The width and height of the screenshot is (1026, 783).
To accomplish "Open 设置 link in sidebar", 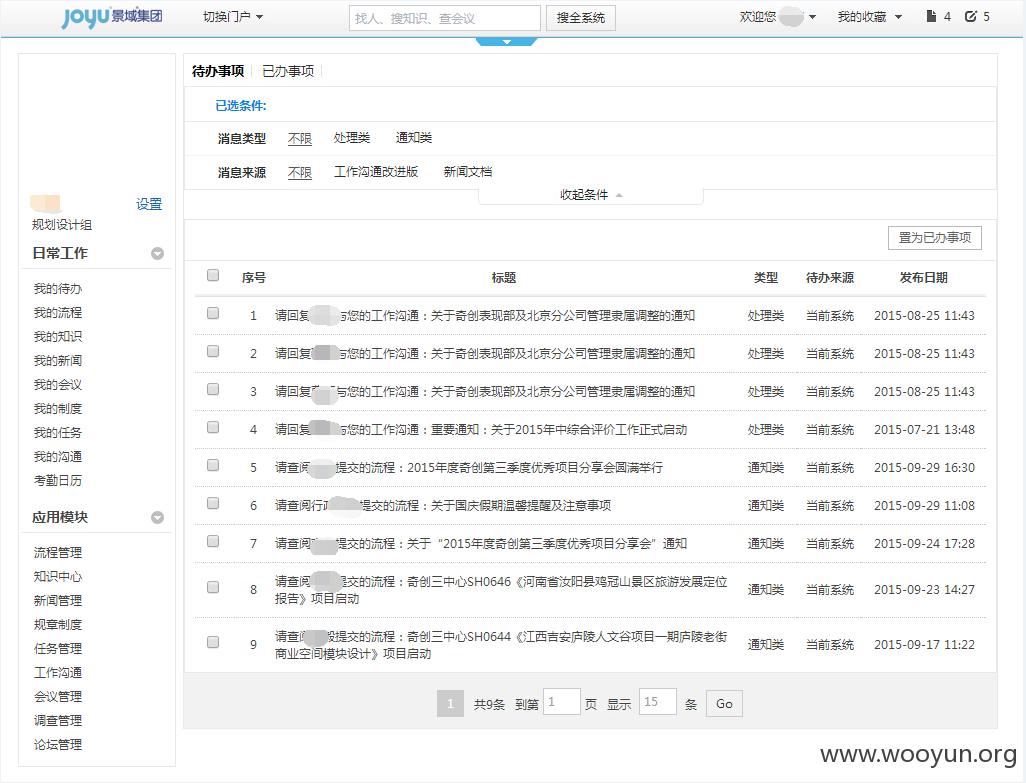I will click(x=149, y=204).
